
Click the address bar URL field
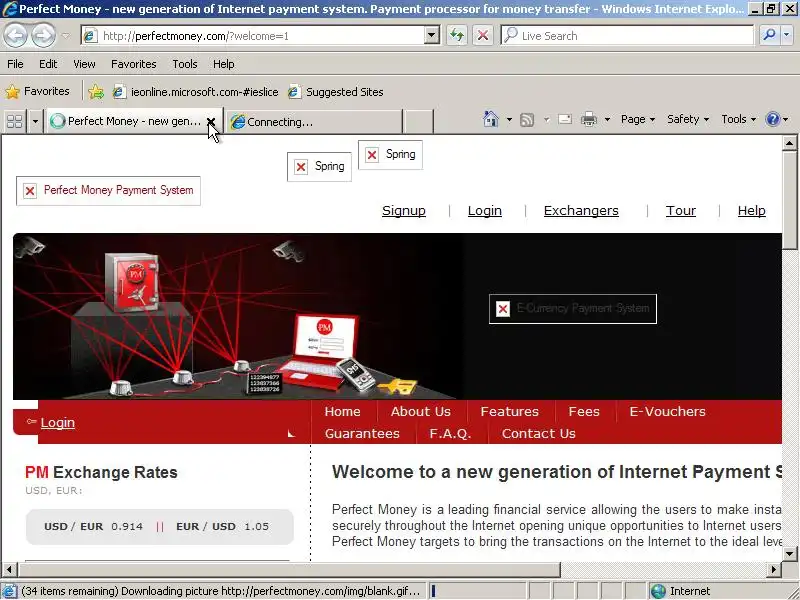[253, 36]
